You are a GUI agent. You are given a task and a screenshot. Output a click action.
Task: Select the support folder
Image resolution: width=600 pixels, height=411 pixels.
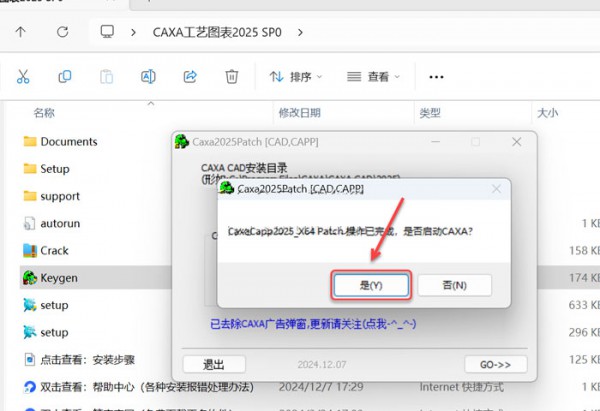coord(51,196)
